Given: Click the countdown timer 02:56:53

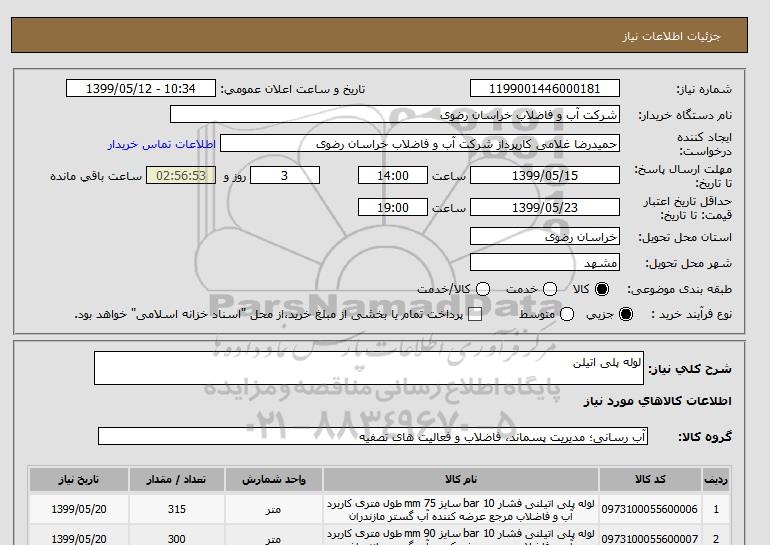Looking at the screenshot, I should point(181,175).
